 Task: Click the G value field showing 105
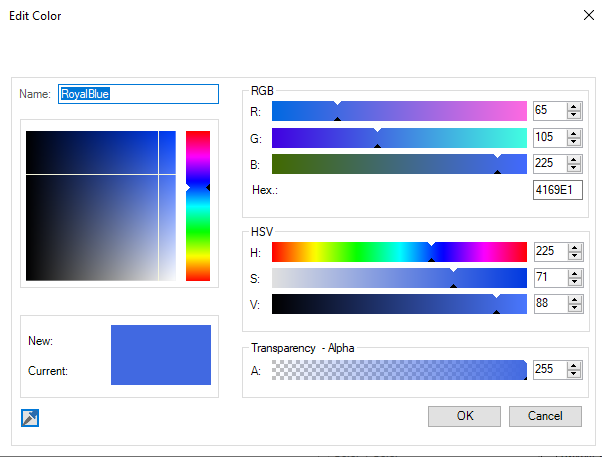(550, 138)
